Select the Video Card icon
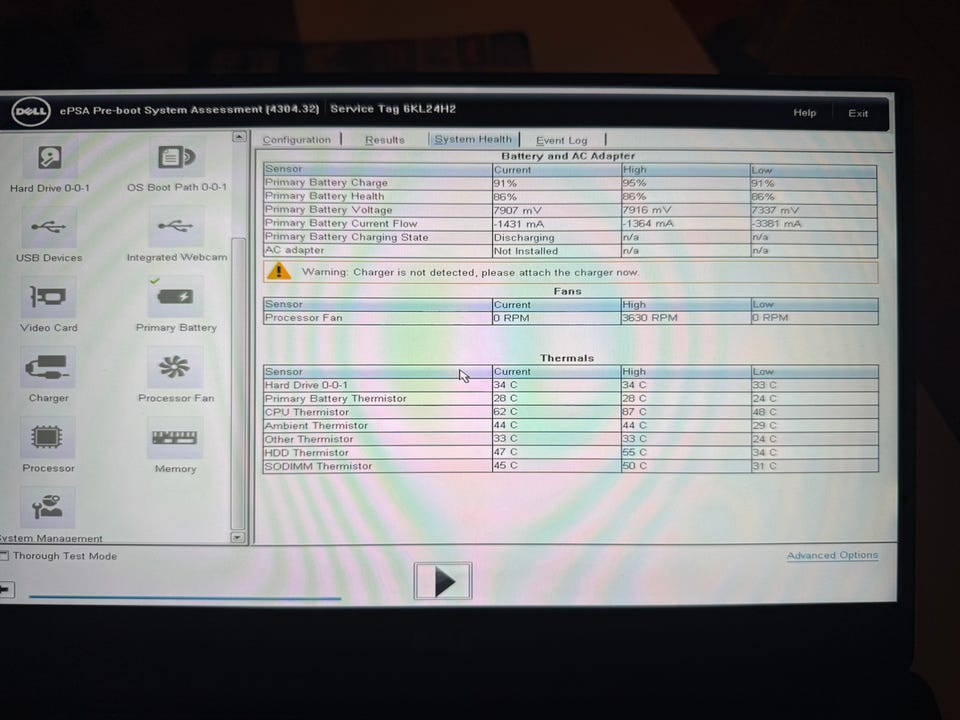The height and width of the screenshot is (720, 960). pyautogui.click(x=48, y=298)
